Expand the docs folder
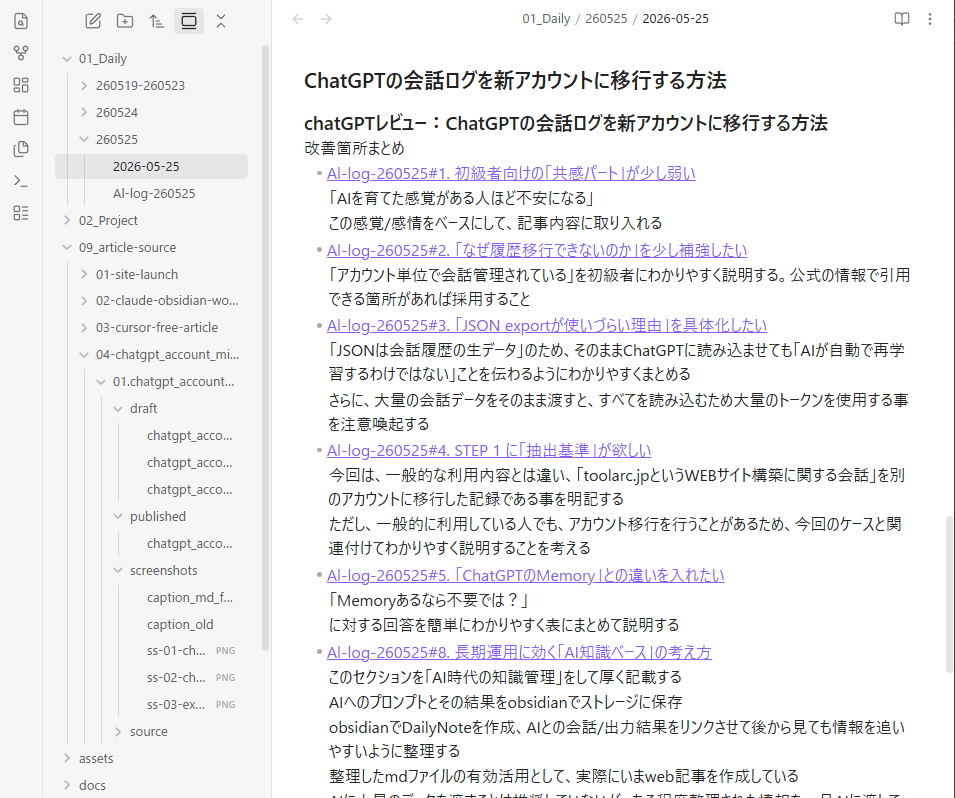 coord(67,785)
